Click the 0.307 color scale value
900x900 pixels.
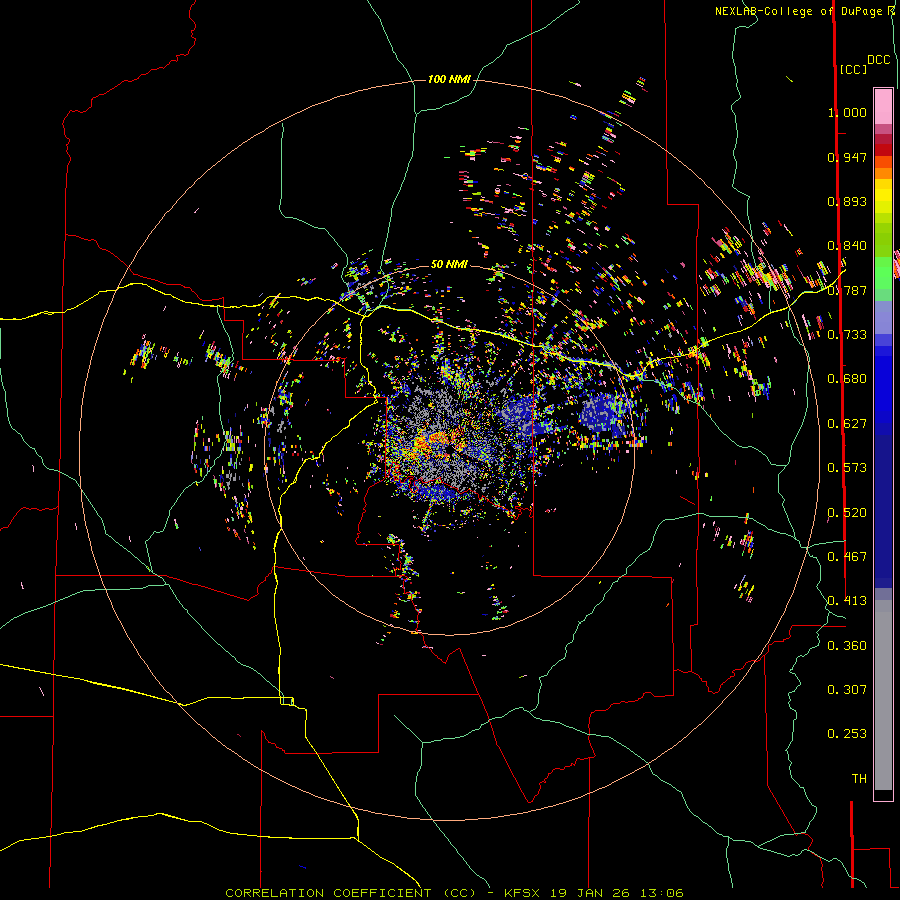coord(847,689)
